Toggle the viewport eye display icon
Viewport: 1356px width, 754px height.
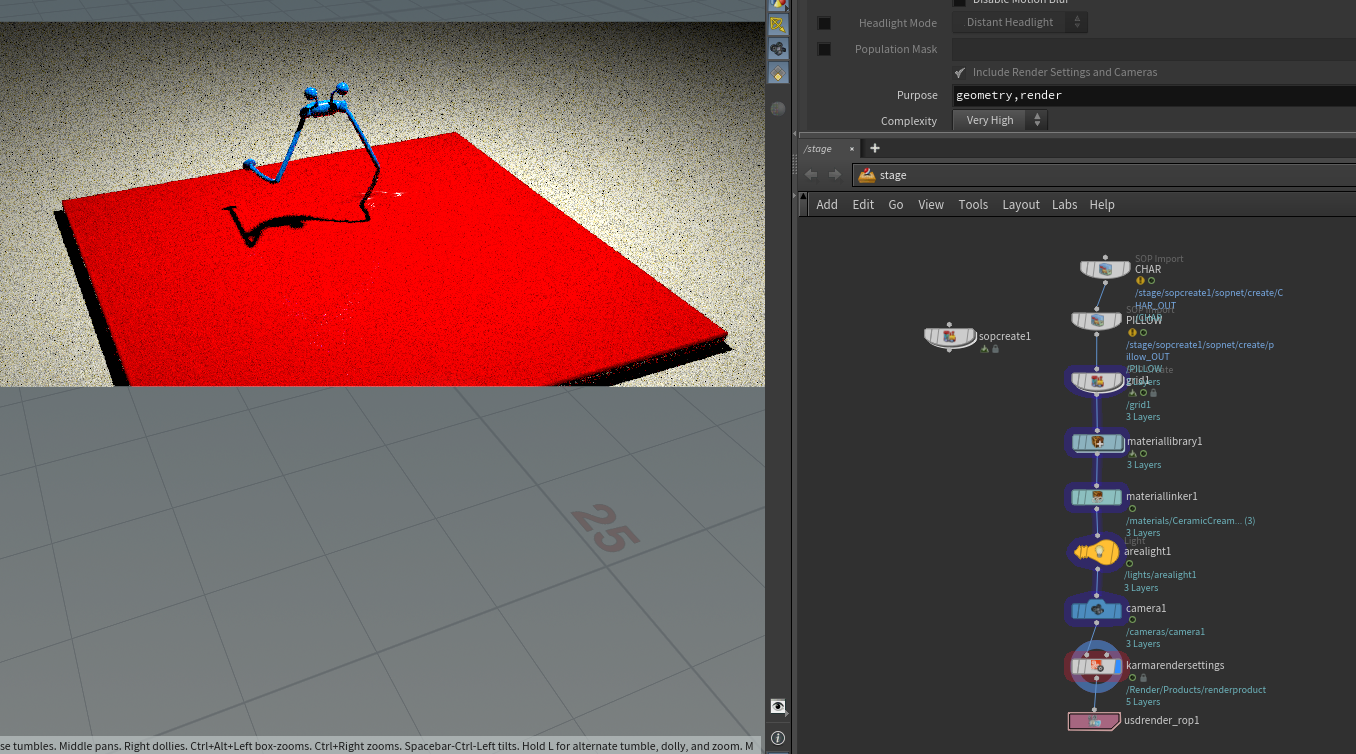pyautogui.click(x=778, y=706)
